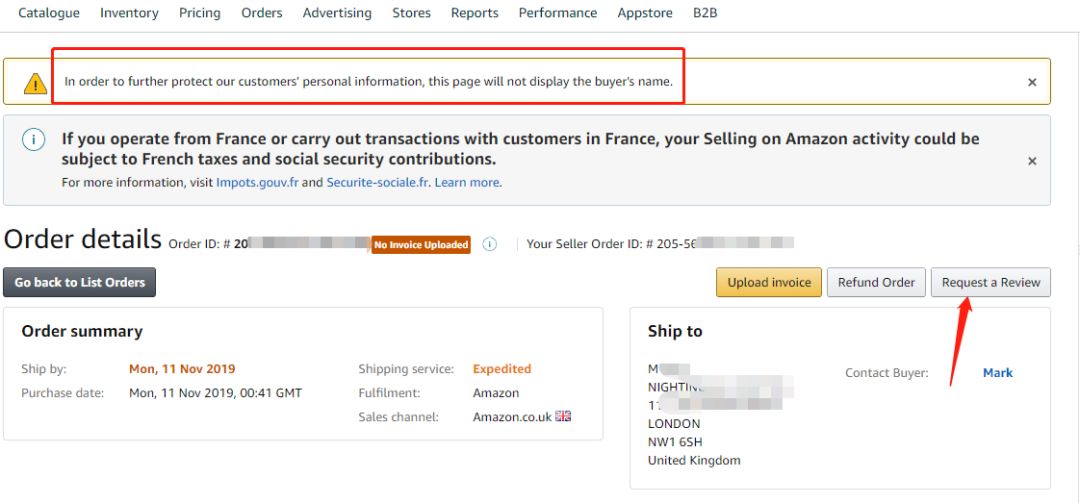Click the No Invoice Uploaded badge

click(421, 245)
